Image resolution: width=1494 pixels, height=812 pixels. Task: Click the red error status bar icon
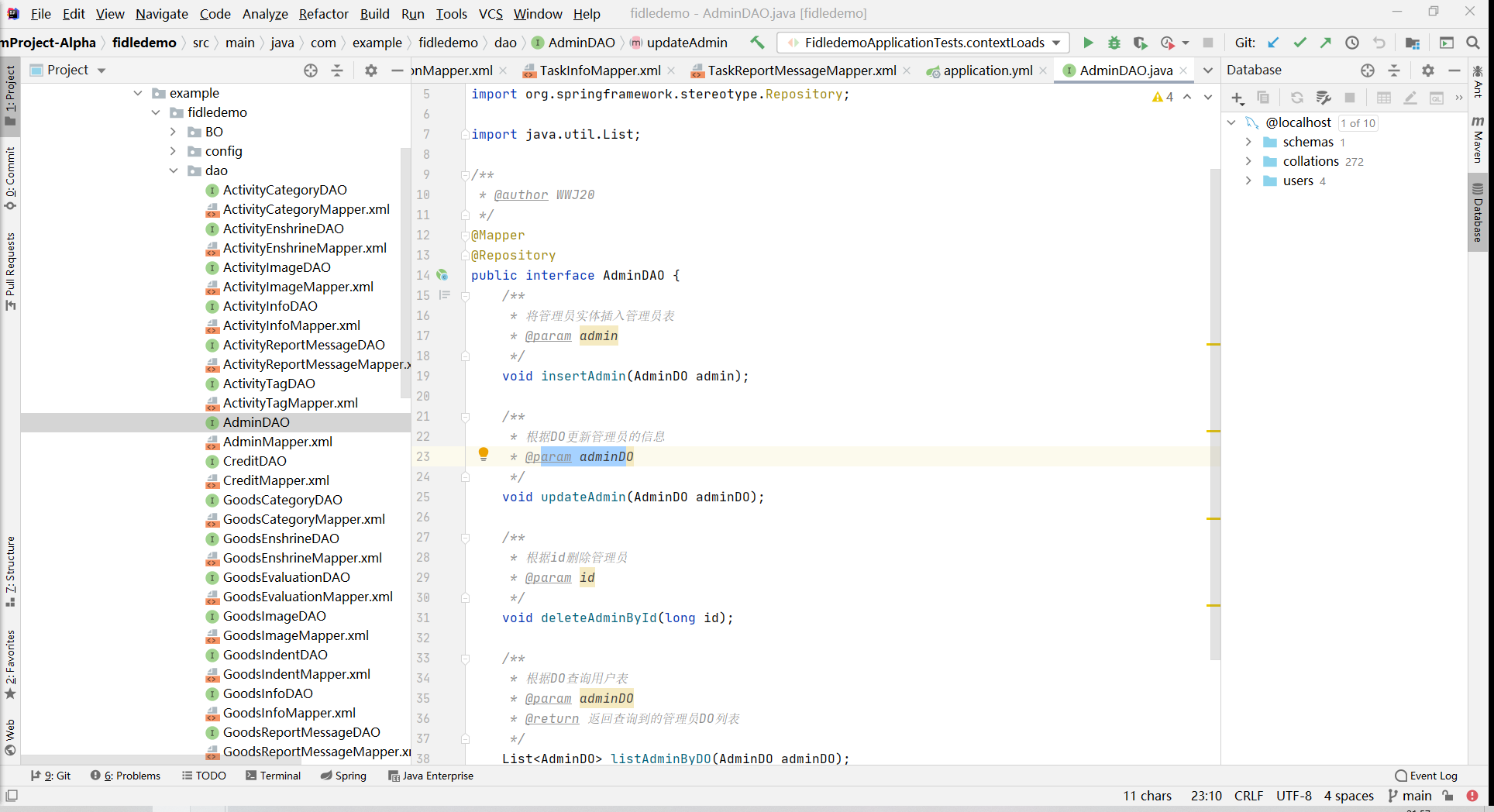[1472, 796]
